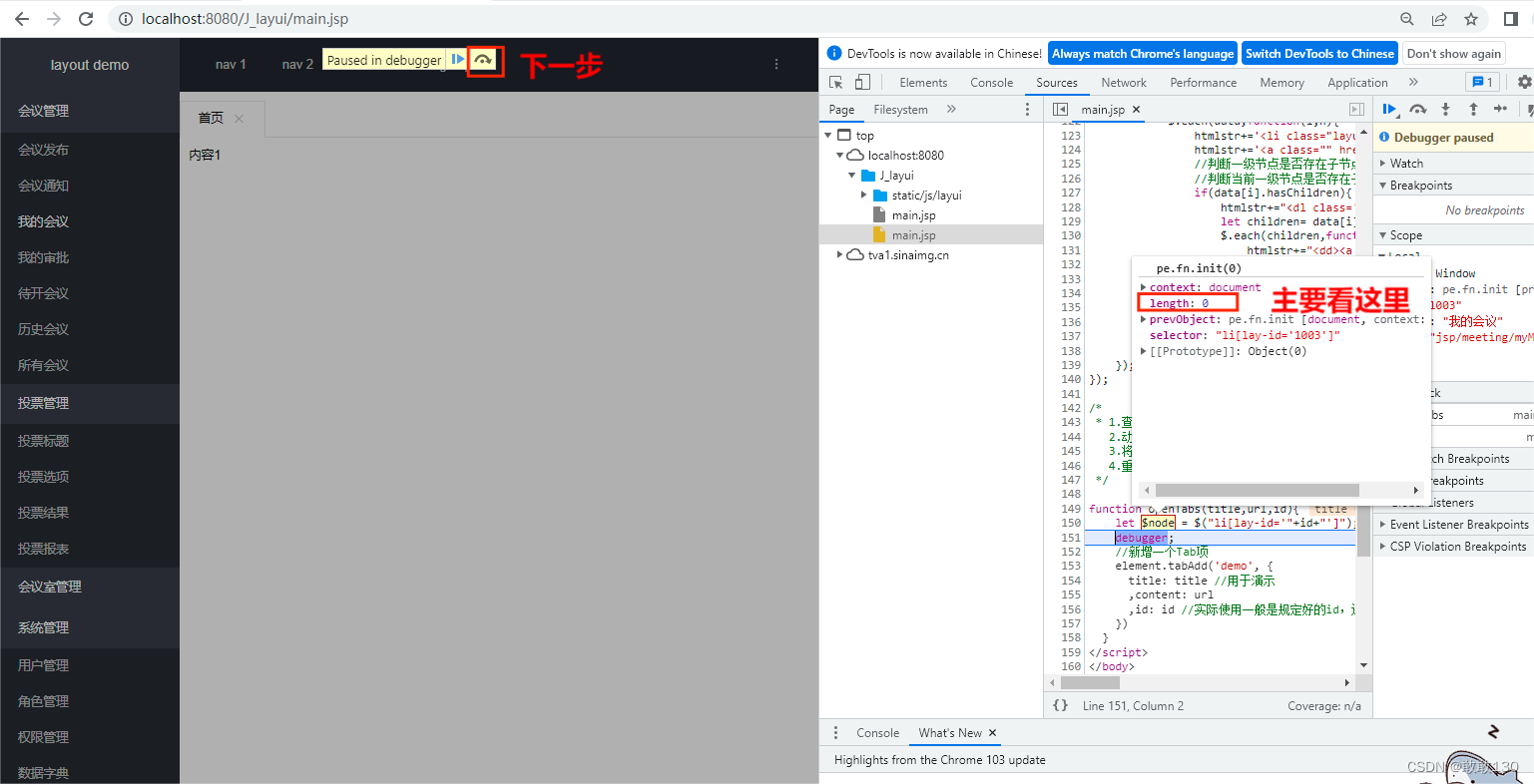Open the Network panel
Image resolution: width=1534 pixels, height=784 pixels.
click(1124, 82)
